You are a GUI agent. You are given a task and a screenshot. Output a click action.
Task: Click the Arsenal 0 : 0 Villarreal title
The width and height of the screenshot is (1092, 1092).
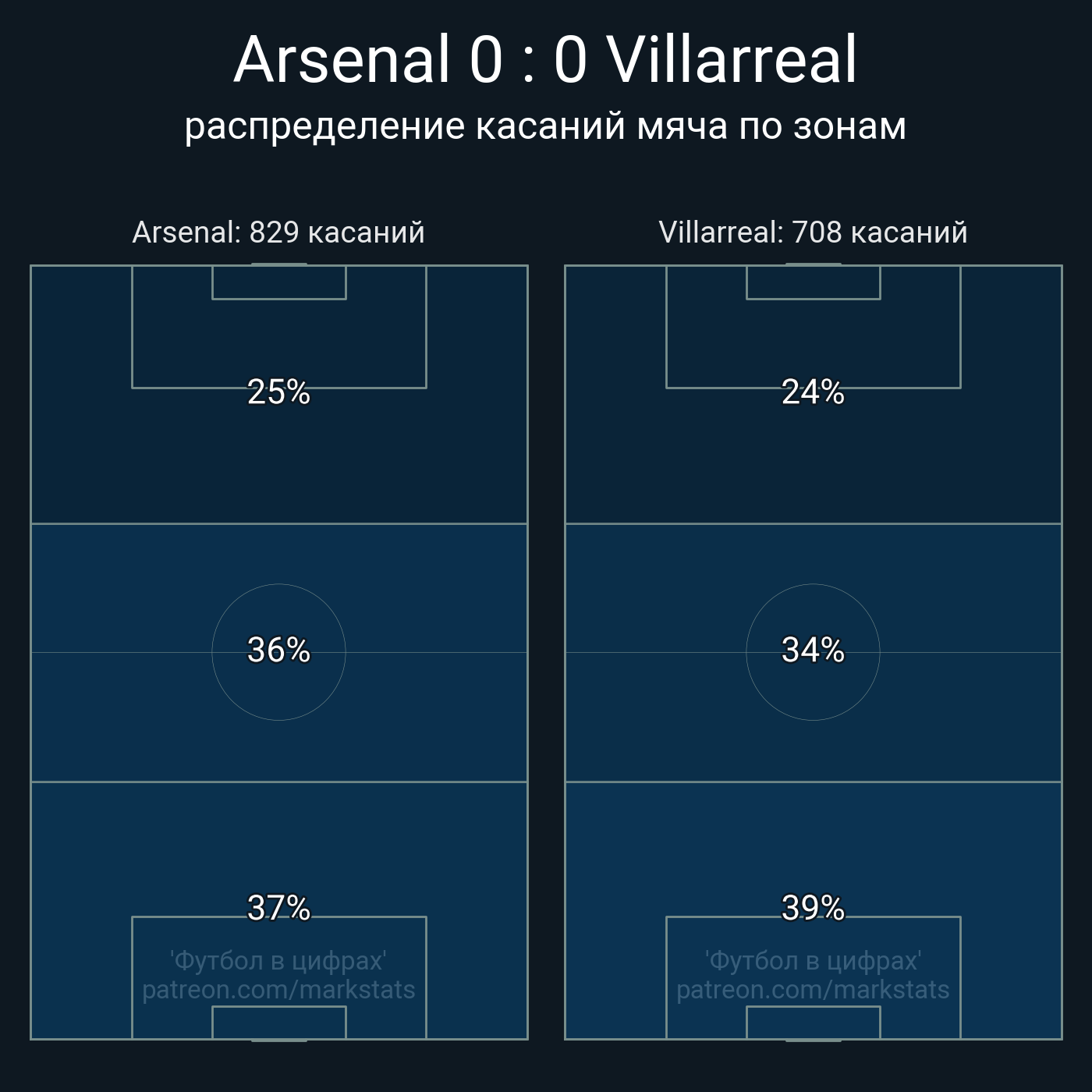point(545,60)
